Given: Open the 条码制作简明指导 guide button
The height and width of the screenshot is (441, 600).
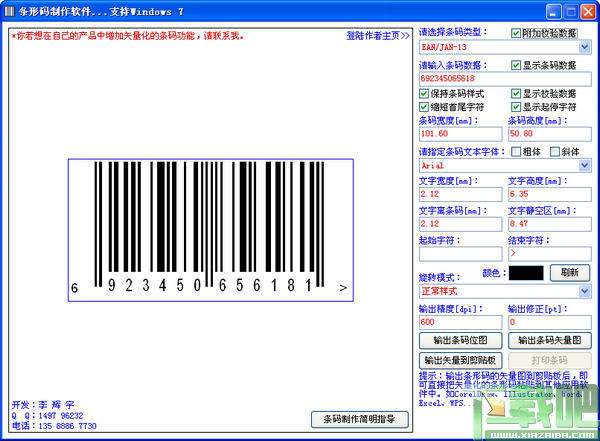Looking at the screenshot, I should [x=360, y=419].
